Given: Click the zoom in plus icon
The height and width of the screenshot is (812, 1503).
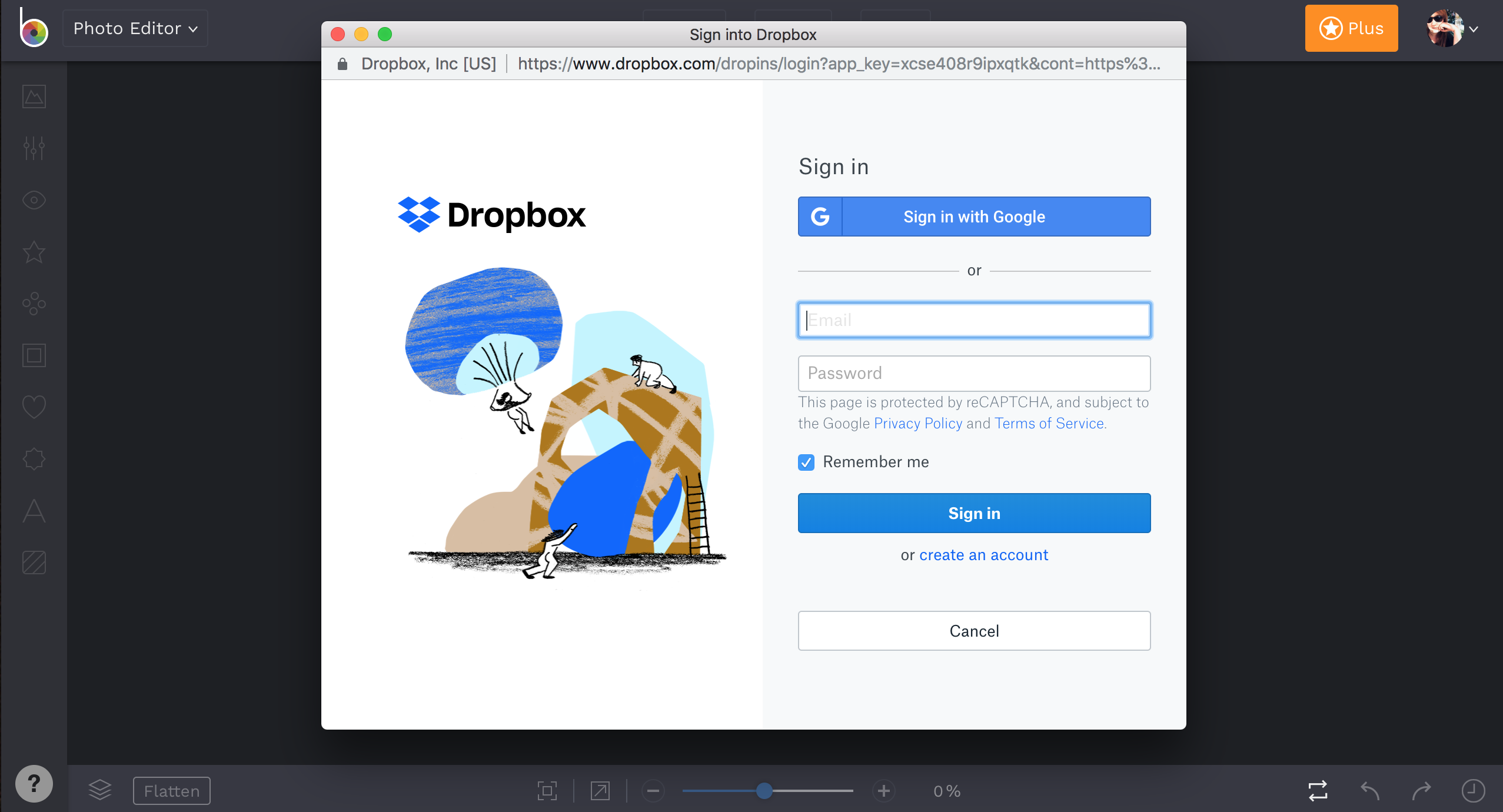Looking at the screenshot, I should [884, 791].
